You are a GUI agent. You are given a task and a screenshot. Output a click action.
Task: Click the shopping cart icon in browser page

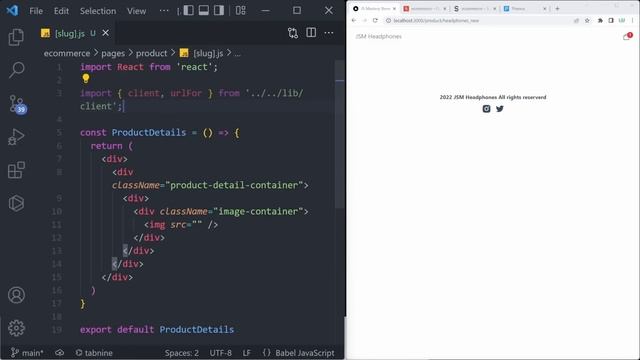tap(627, 36)
